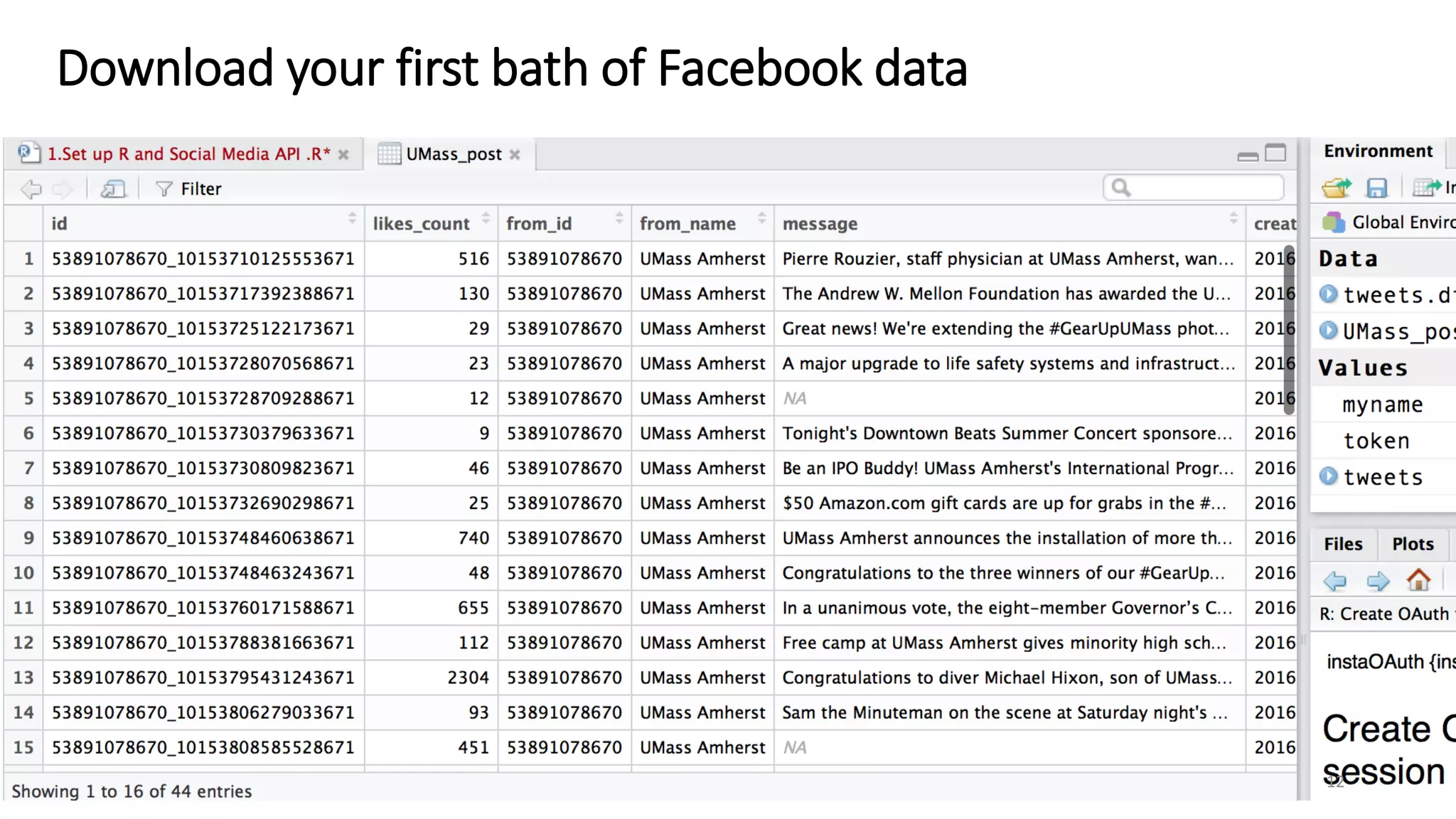This screenshot has width=1456, height=819.
Task: Click the Filter button
Action: point(189,189)
